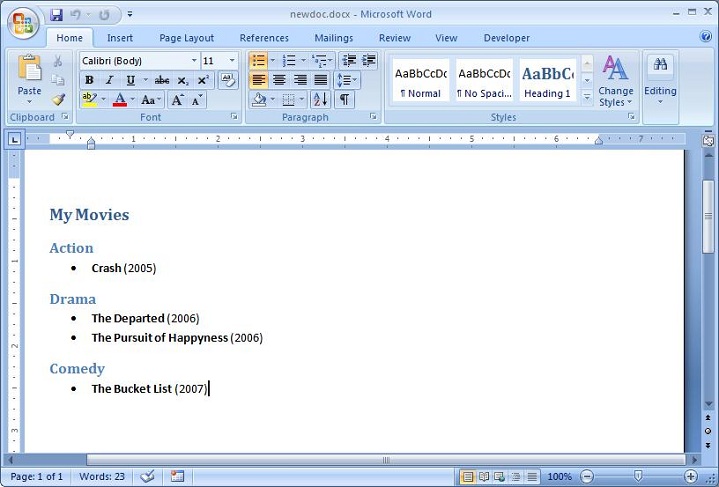Expand the underline style dropdown arrow
This screenshot has width=719, height=487.
tap(145, 80)
